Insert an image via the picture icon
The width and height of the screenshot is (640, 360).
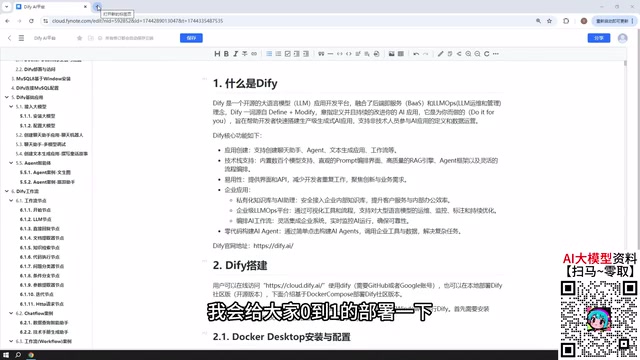391,54
